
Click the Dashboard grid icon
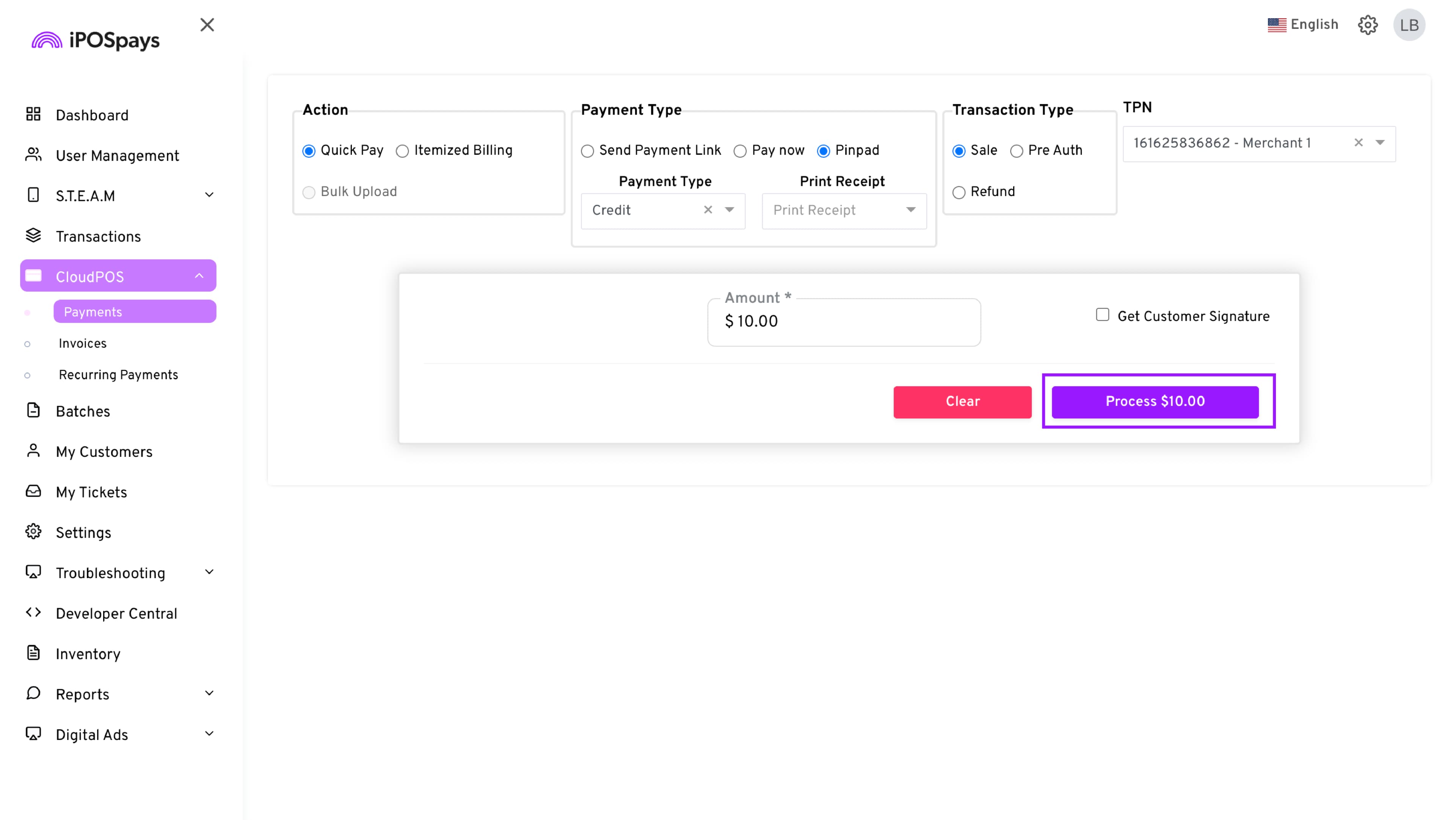[x=33, y=115]
